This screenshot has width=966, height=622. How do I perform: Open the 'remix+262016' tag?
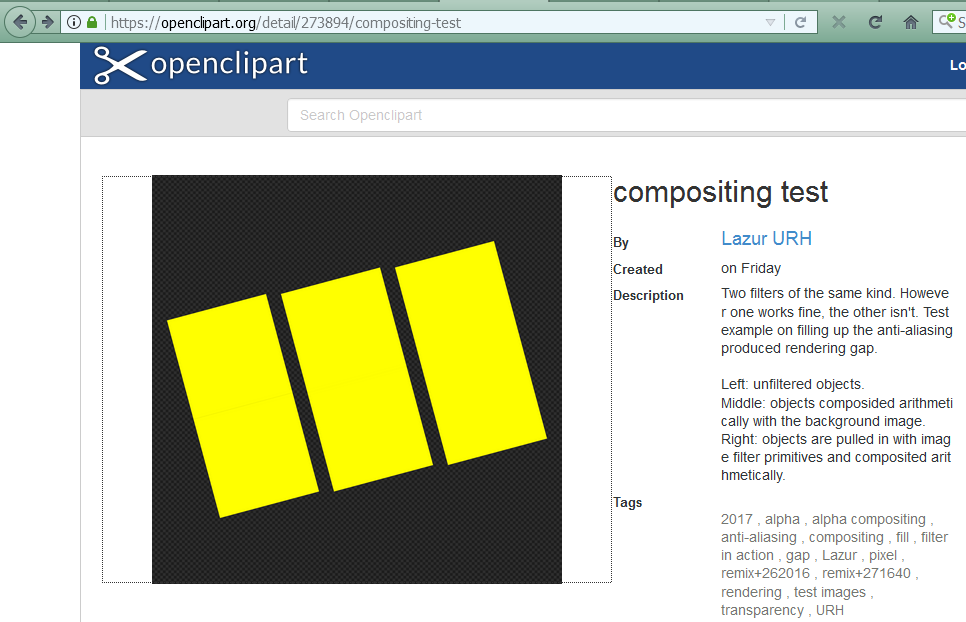(x=766, y=573)
